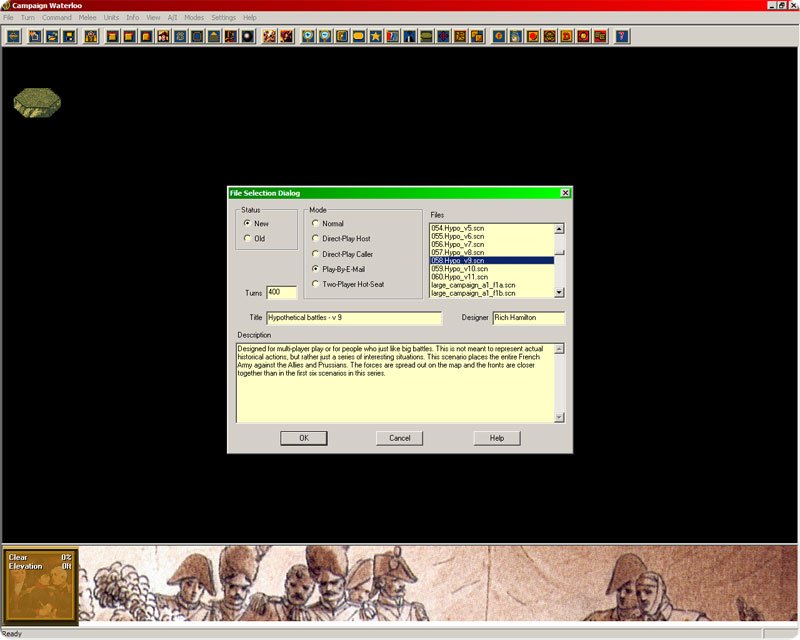Open the Settings menu
800x640 pixels.
223,18
